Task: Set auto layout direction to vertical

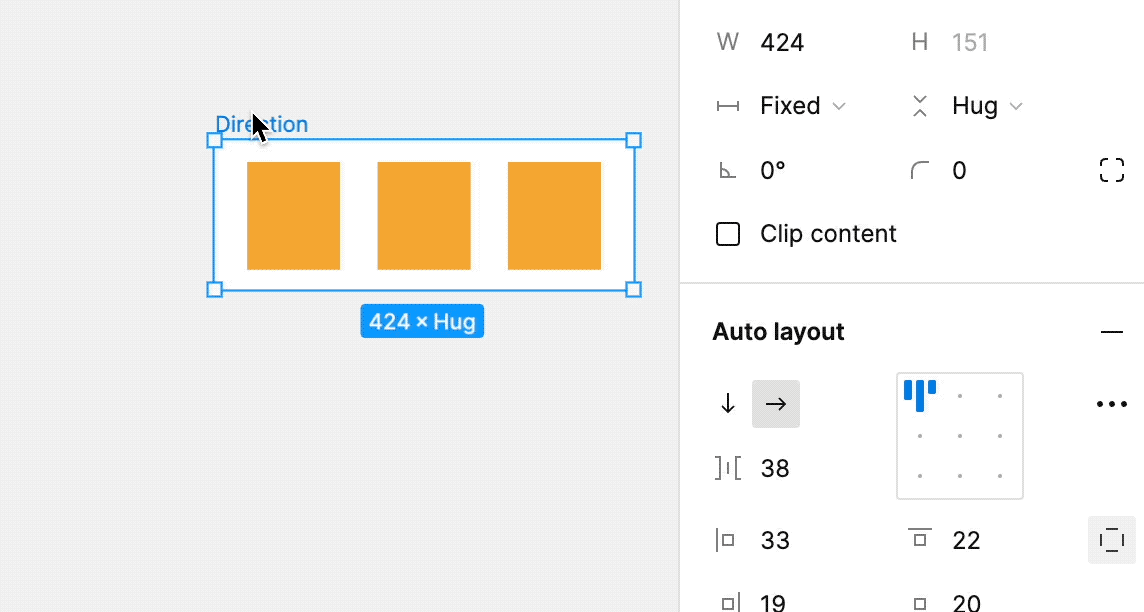Action: click(728, 404)
